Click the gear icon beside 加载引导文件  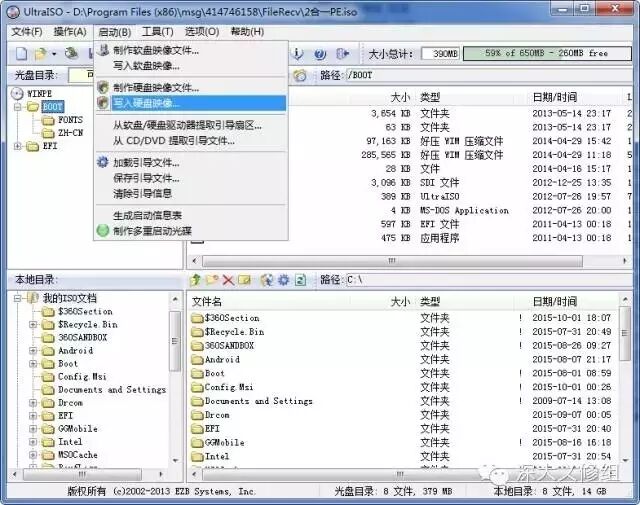102,162
